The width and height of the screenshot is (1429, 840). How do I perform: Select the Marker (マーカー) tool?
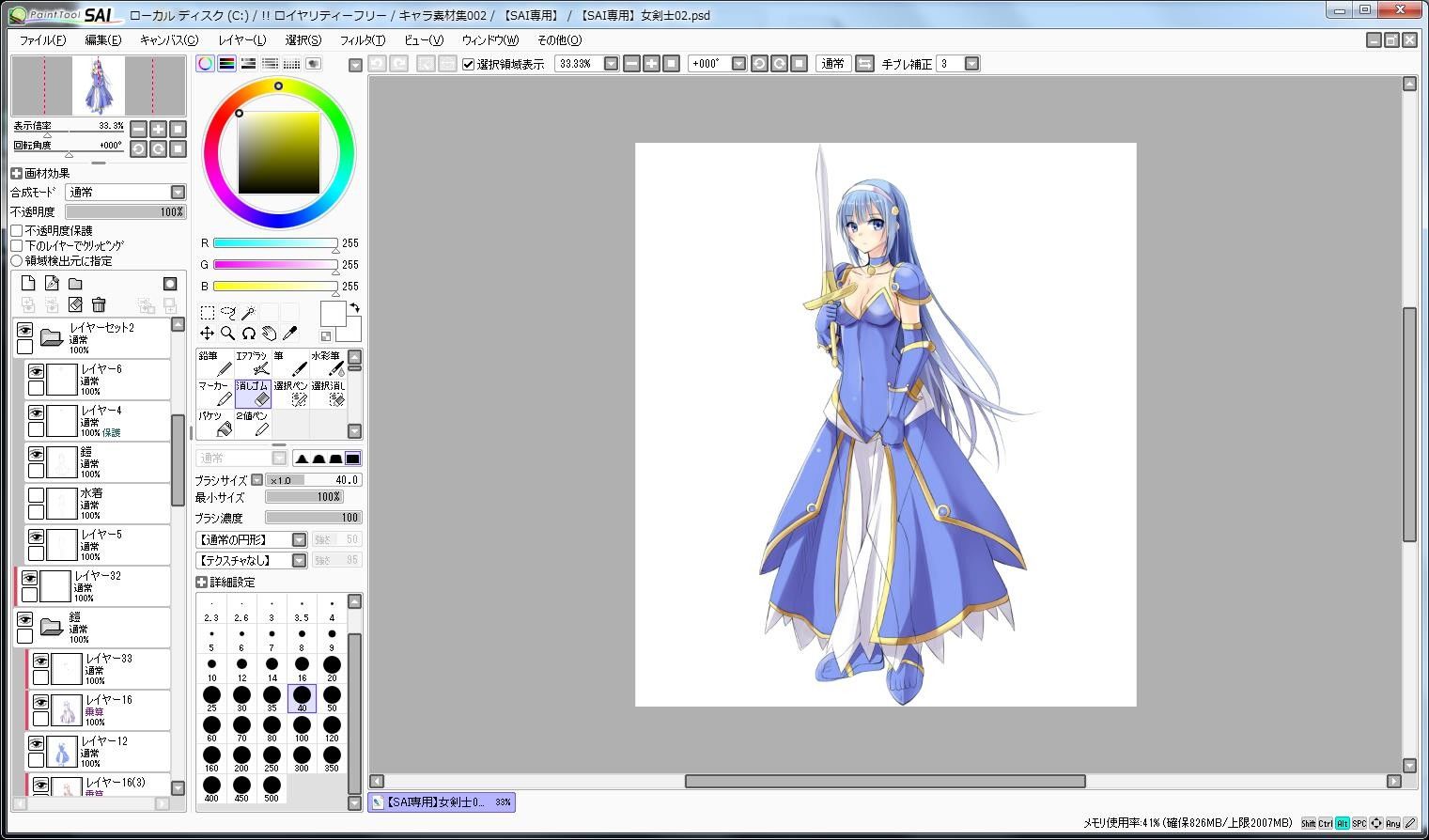pos(215,394)
